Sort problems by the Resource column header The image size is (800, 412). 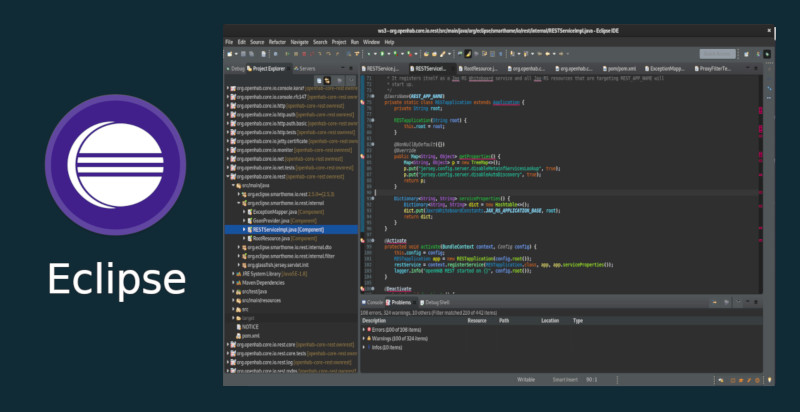(477, 321)
